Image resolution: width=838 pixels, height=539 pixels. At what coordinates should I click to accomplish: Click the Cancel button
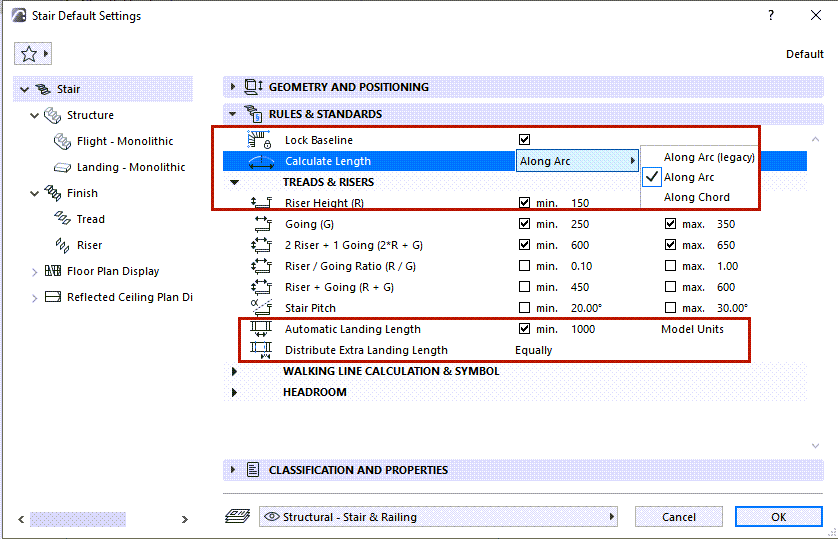click(x=679, y=517)
